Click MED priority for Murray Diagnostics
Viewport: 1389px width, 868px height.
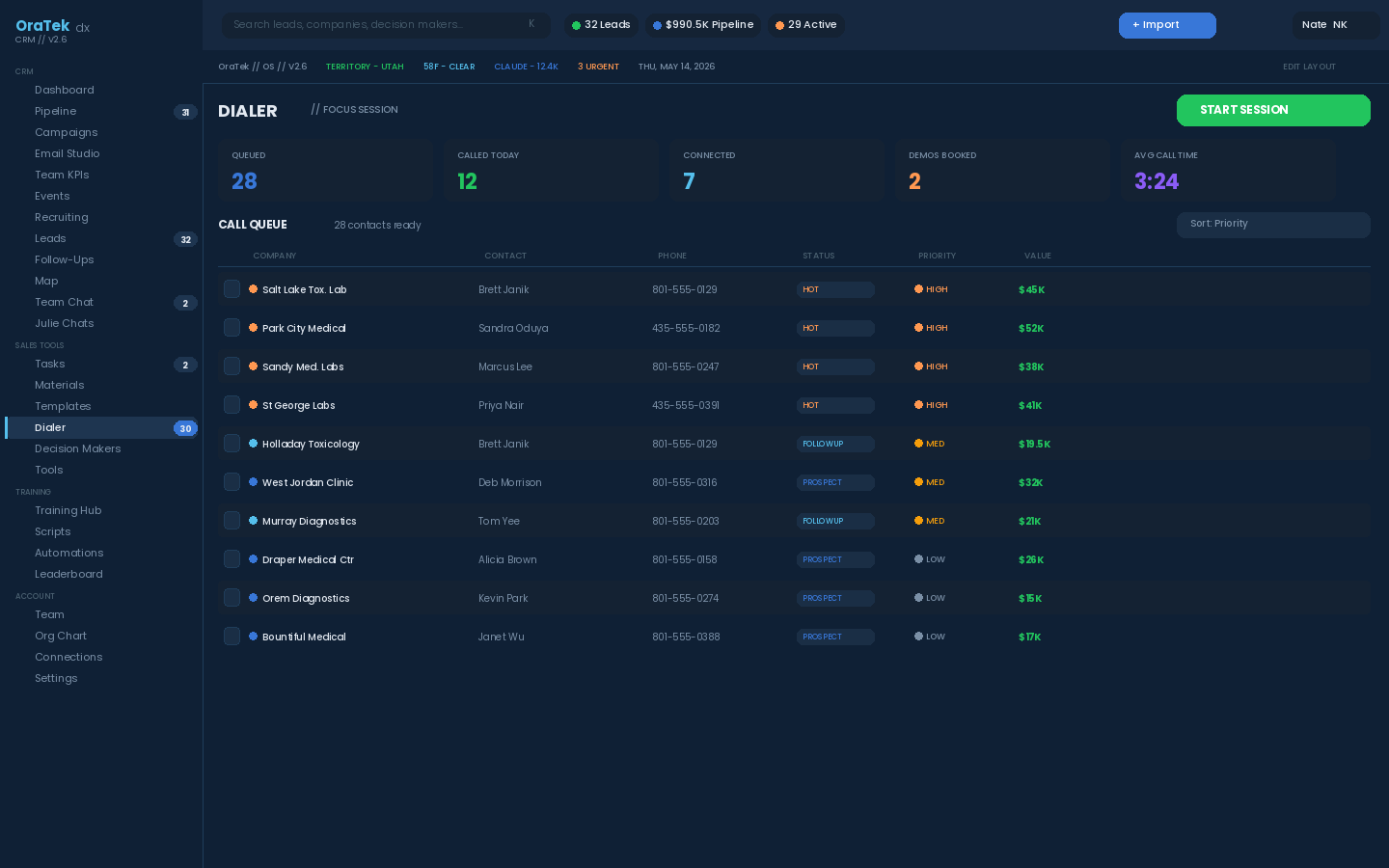coord(930,521)
